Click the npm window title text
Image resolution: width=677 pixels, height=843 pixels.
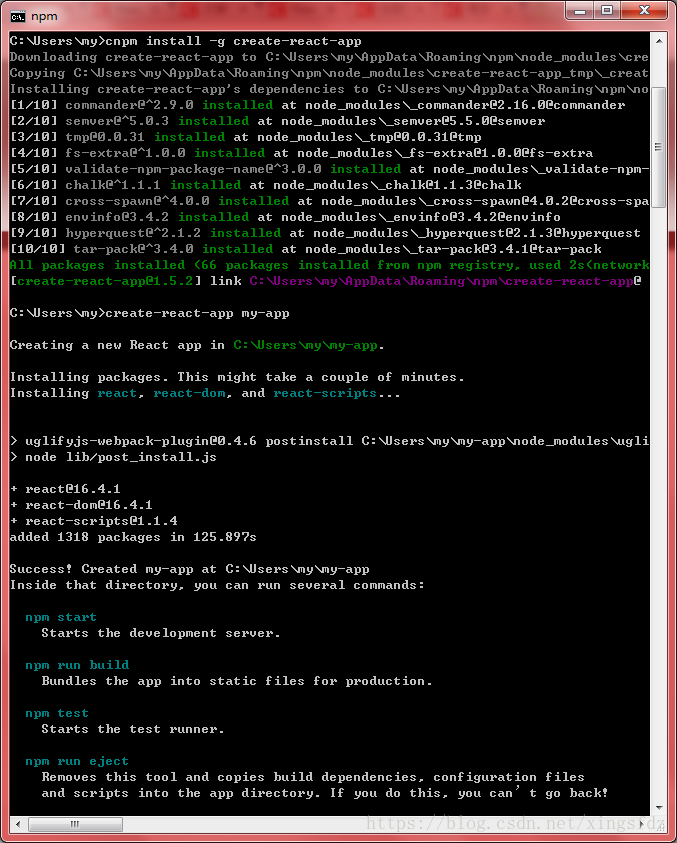pos(44,17)
